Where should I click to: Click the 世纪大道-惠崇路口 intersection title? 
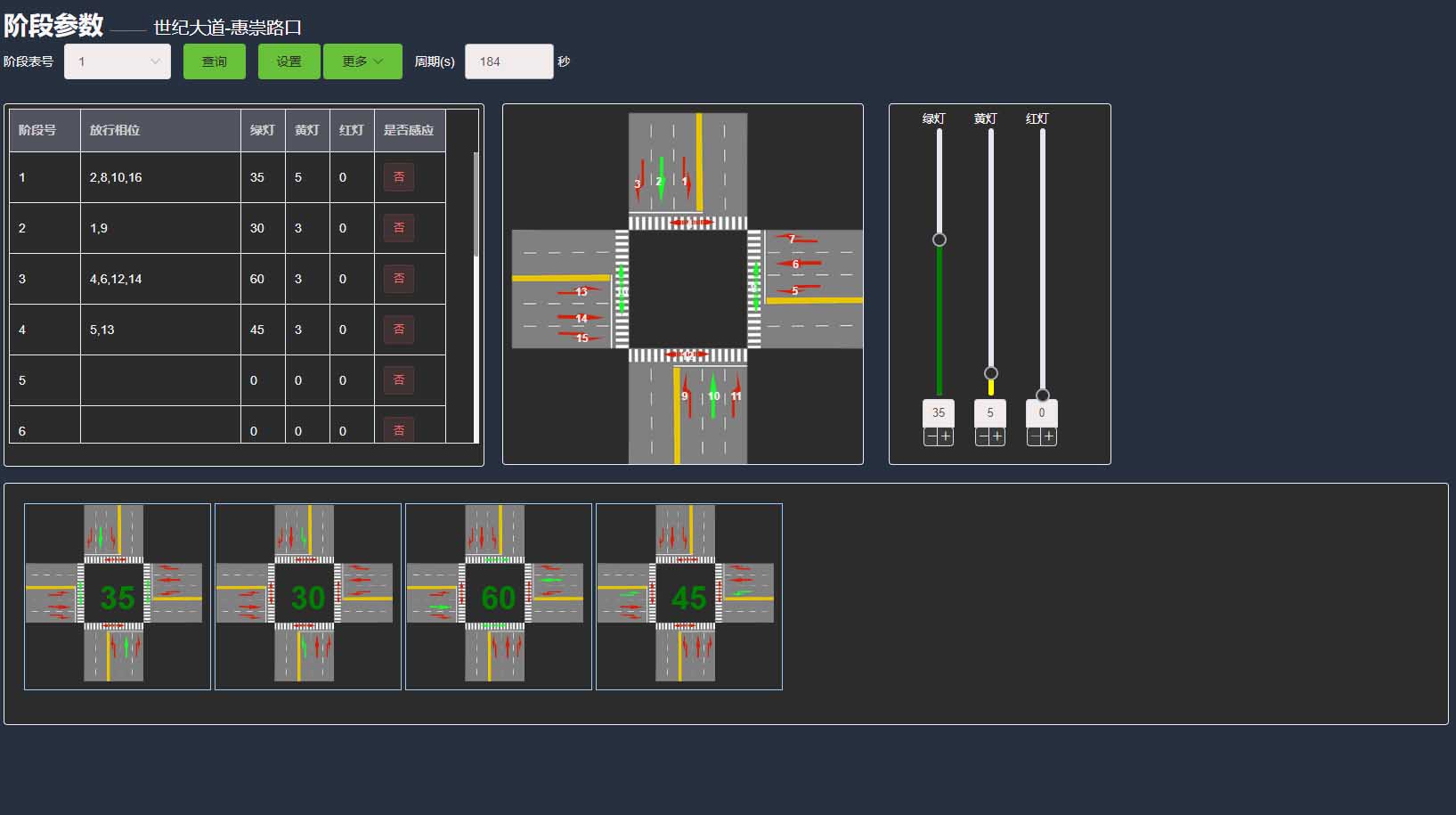[x=227, y=28]
